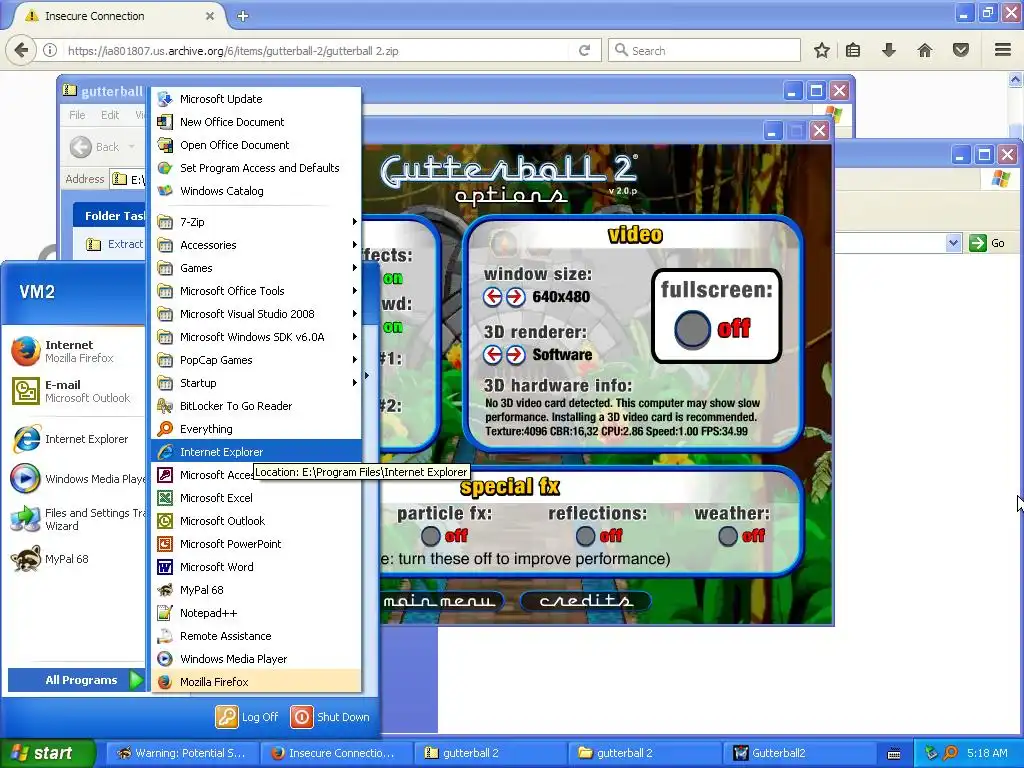The image size is (1024, 768).
Task: Expand Microsoft Visual Studio 2008 folder
Action: (x=257, y=313)
